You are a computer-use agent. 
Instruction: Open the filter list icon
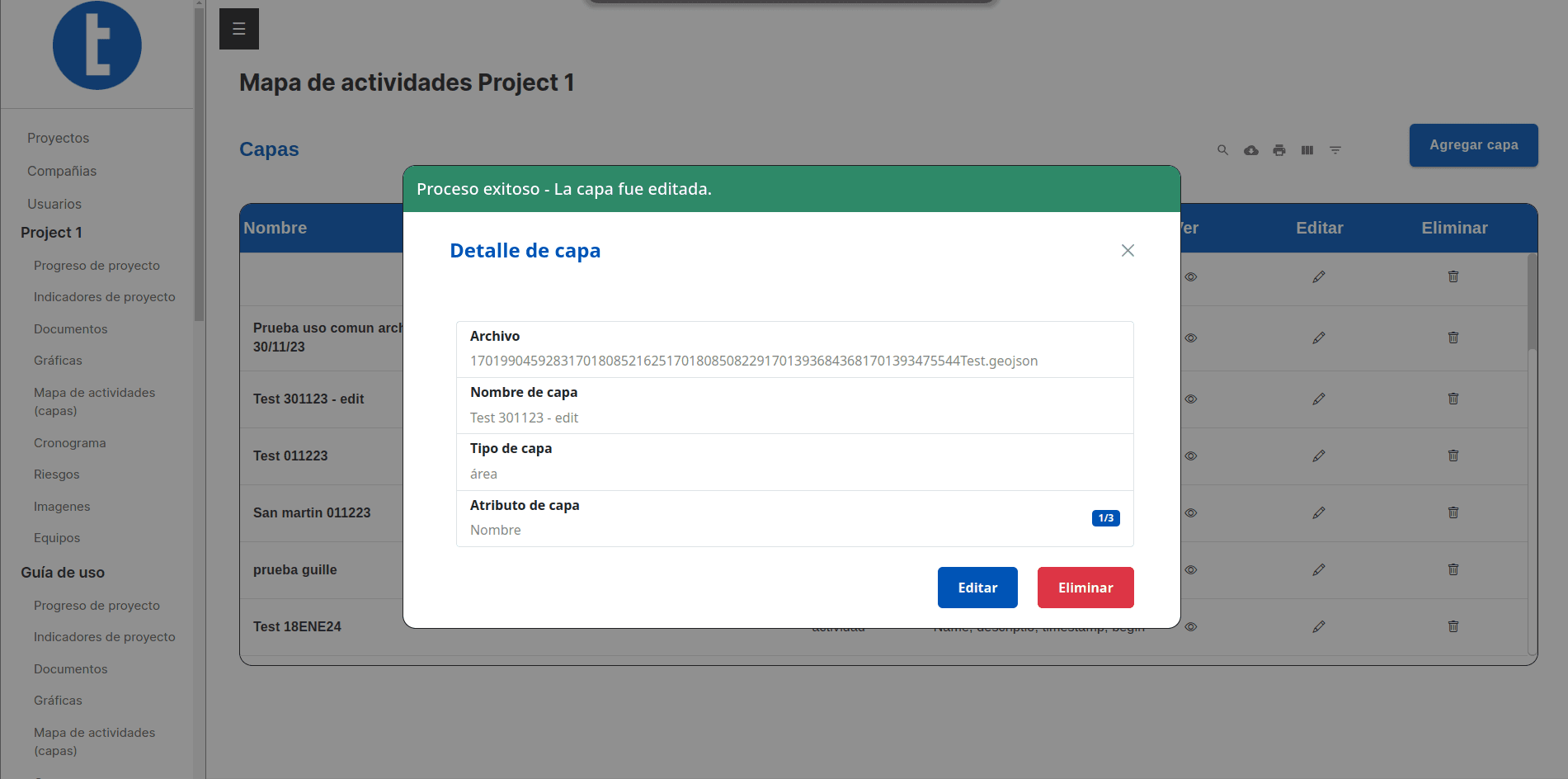(x=1335, y=150)
